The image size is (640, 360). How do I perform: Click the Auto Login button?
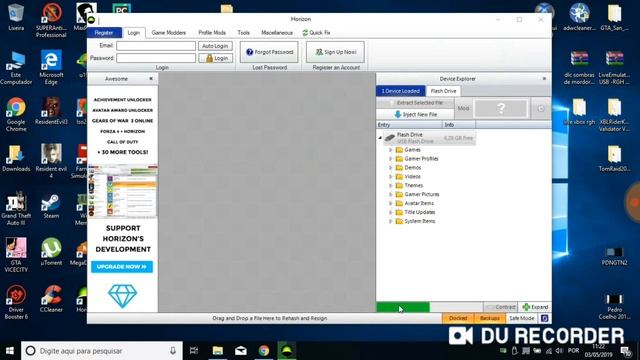[x=215, y=46]
